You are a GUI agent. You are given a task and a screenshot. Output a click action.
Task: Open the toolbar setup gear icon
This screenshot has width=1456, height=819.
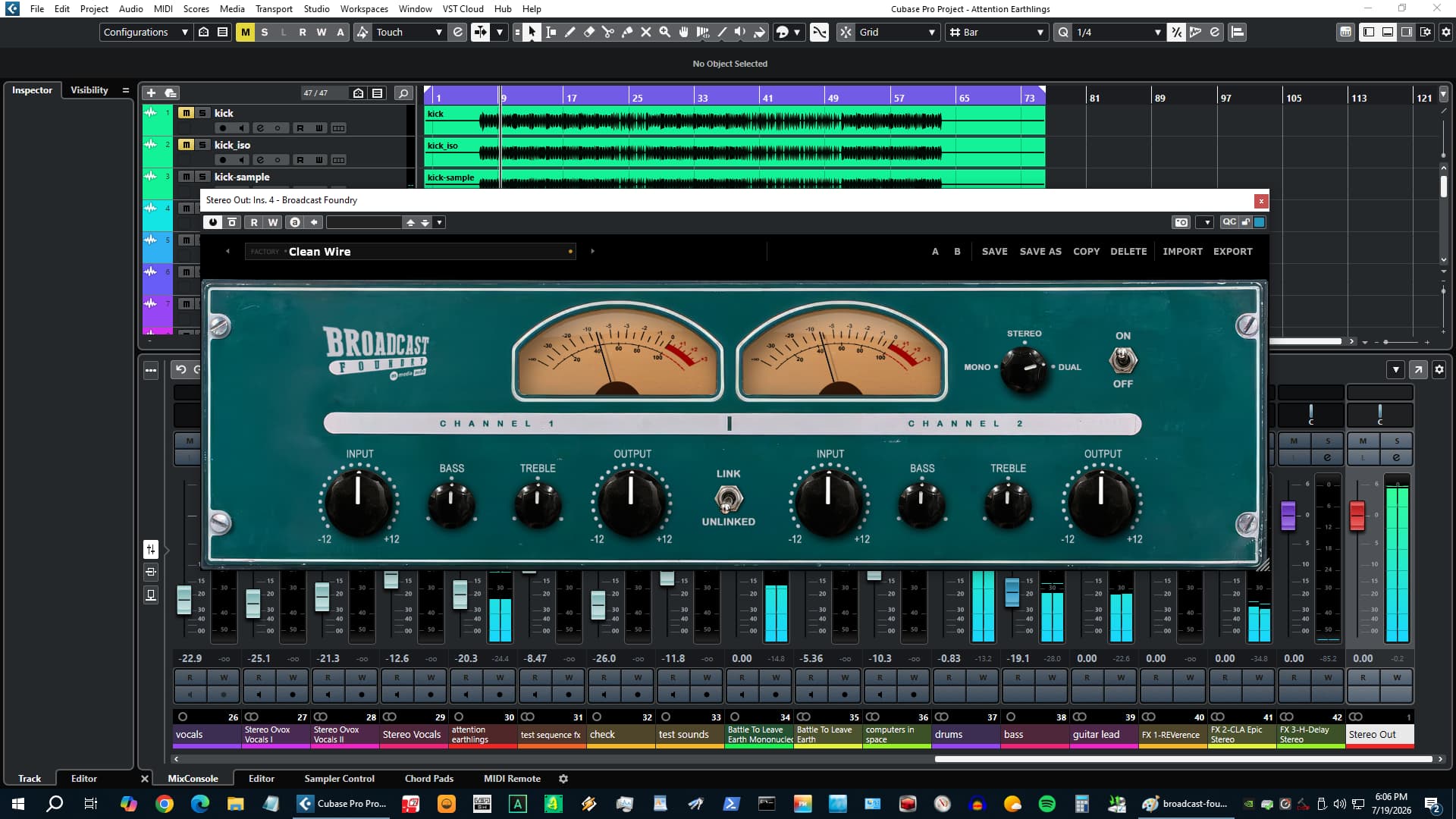pyautogui.click(x=1445, y=32)
